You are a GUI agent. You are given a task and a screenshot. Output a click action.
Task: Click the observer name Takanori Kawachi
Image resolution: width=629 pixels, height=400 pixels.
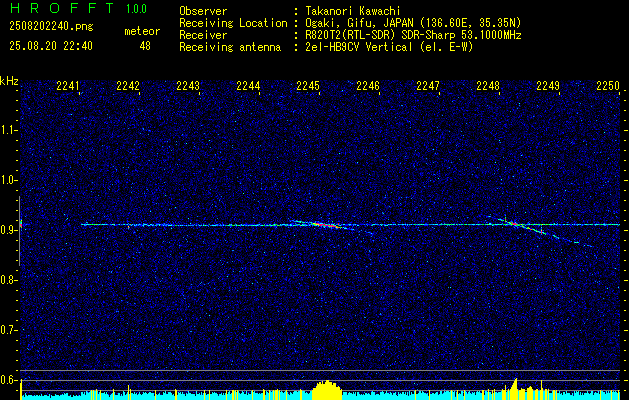(x=353, y=11)
